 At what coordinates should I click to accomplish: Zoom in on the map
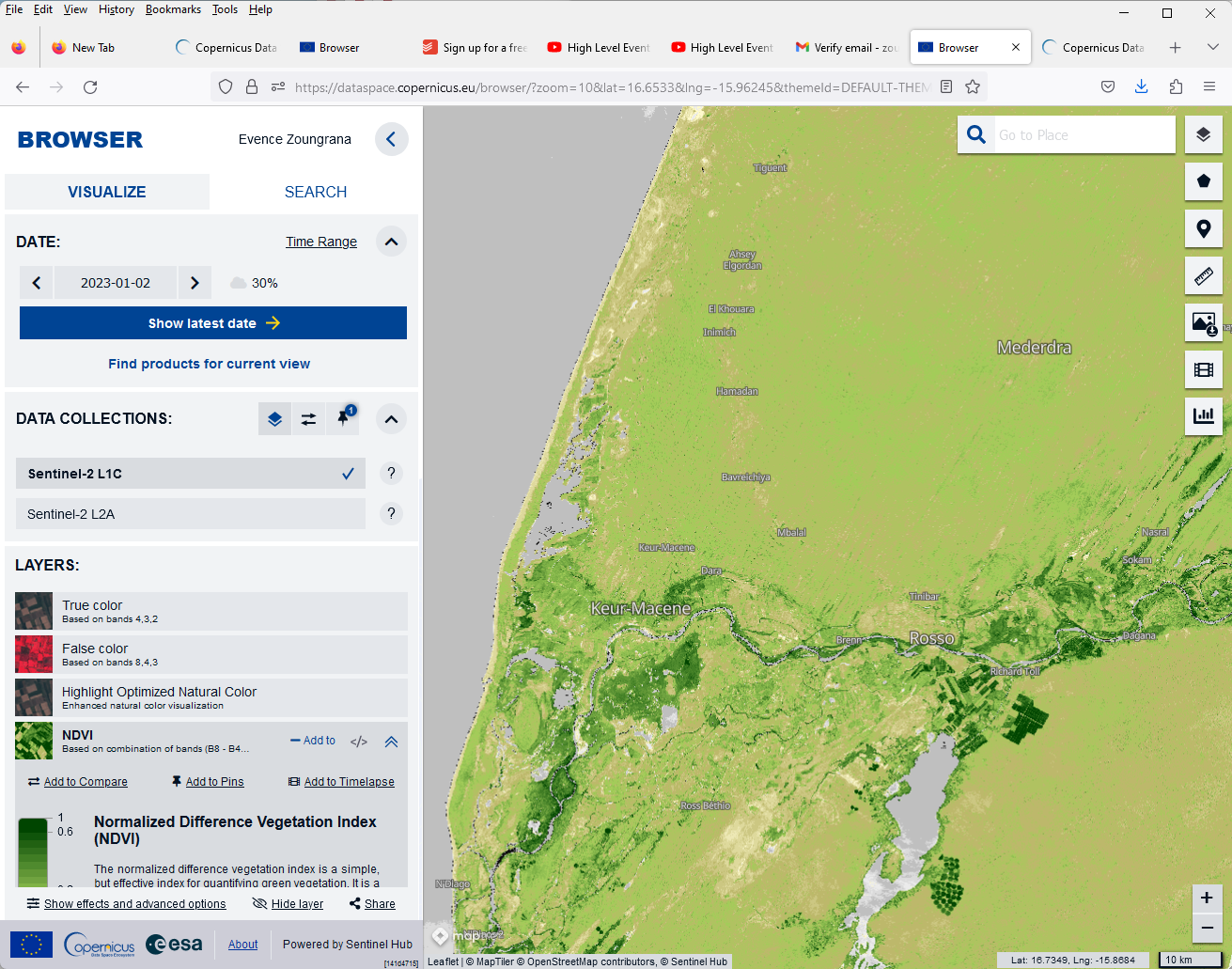coord(1207,898)
